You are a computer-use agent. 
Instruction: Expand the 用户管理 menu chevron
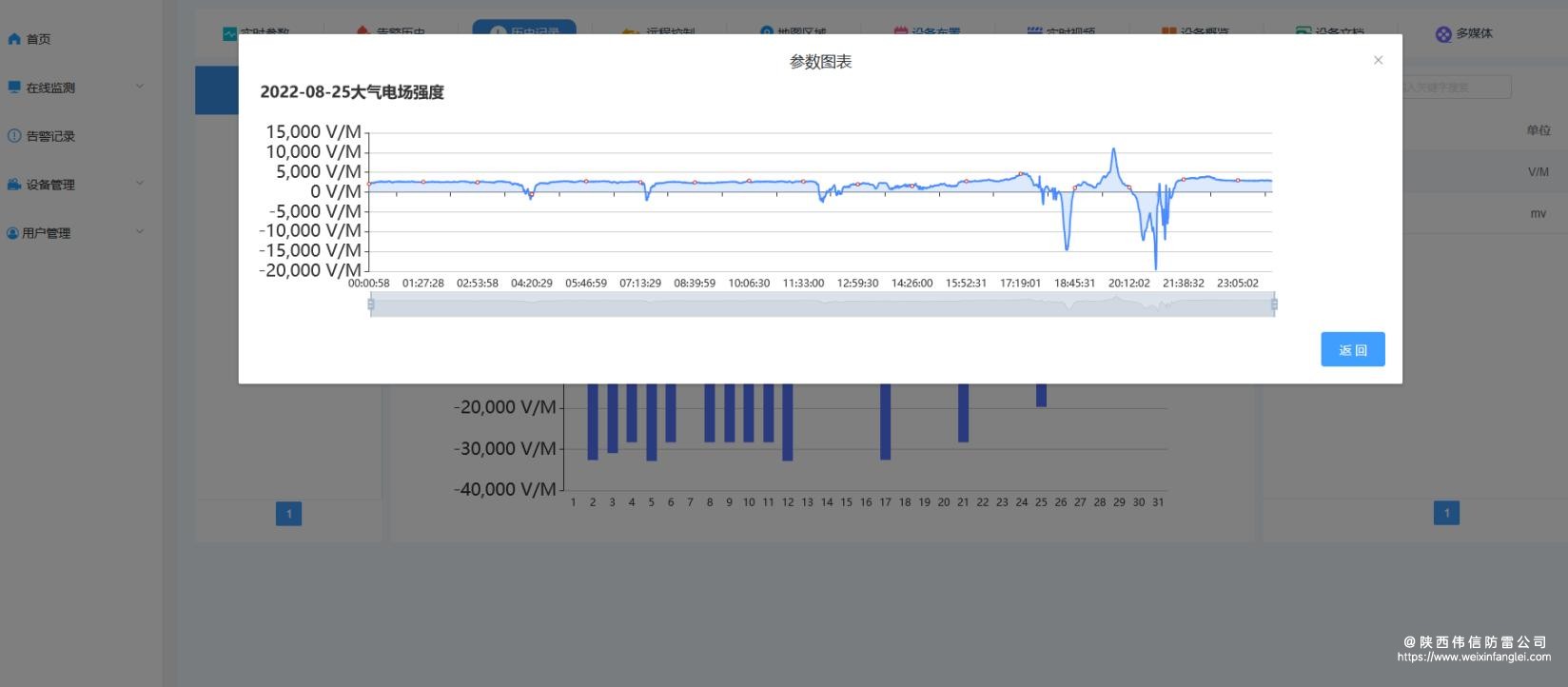[140, 232]
